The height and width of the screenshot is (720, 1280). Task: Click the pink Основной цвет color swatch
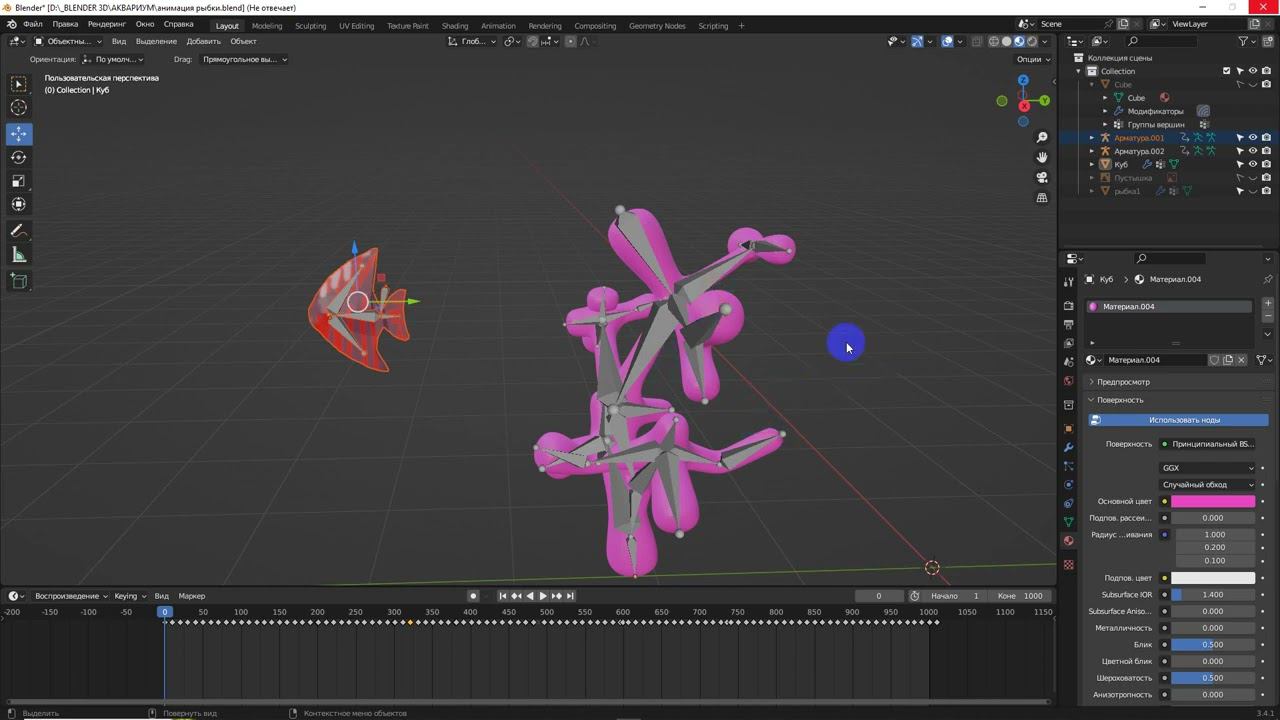[1213, 502]
